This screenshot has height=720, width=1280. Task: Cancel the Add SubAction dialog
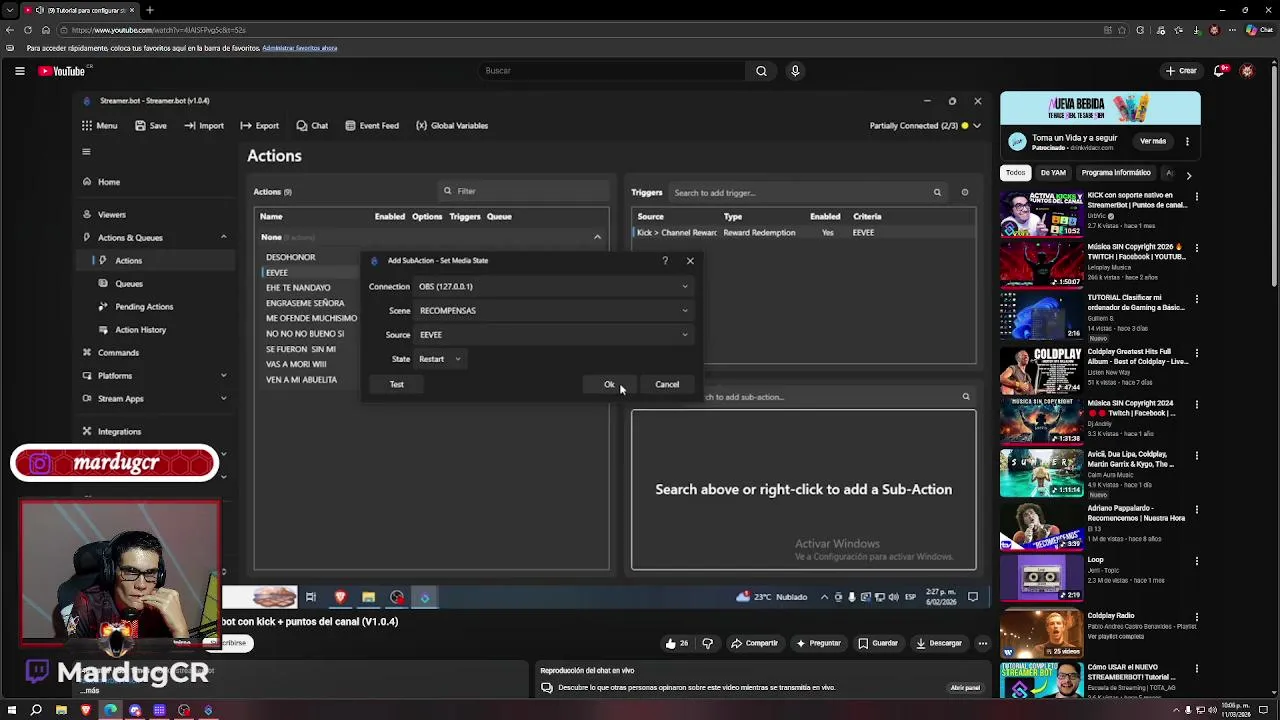(x=667, y=385)
